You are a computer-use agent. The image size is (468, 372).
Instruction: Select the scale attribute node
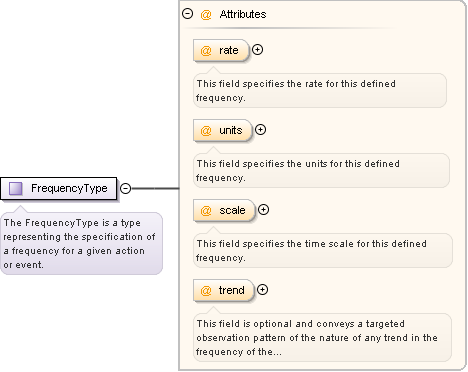tap(224, 210)
